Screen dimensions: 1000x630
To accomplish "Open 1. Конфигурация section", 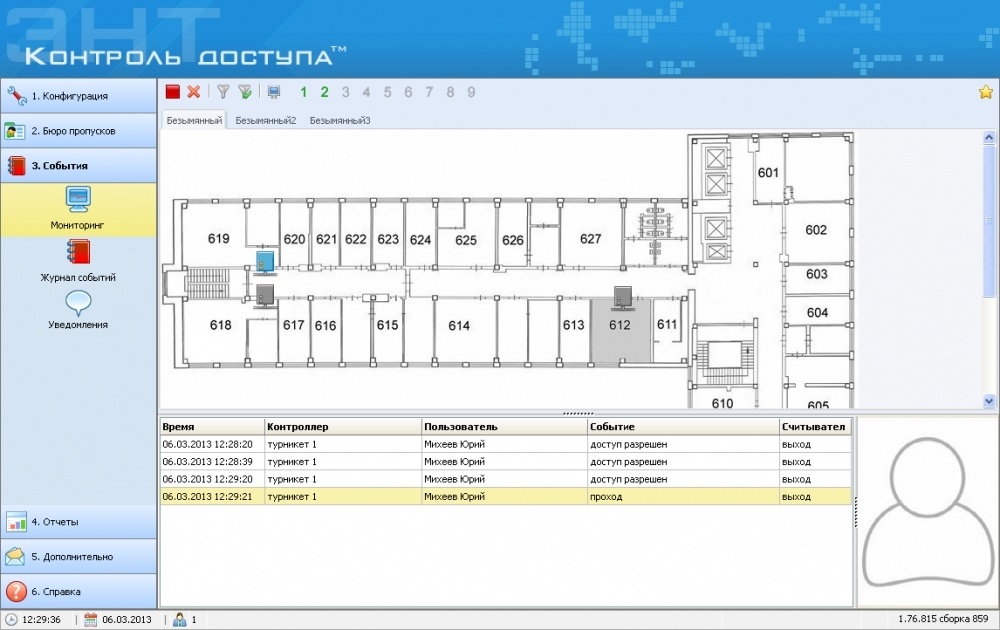I will (x=78, y=96).
